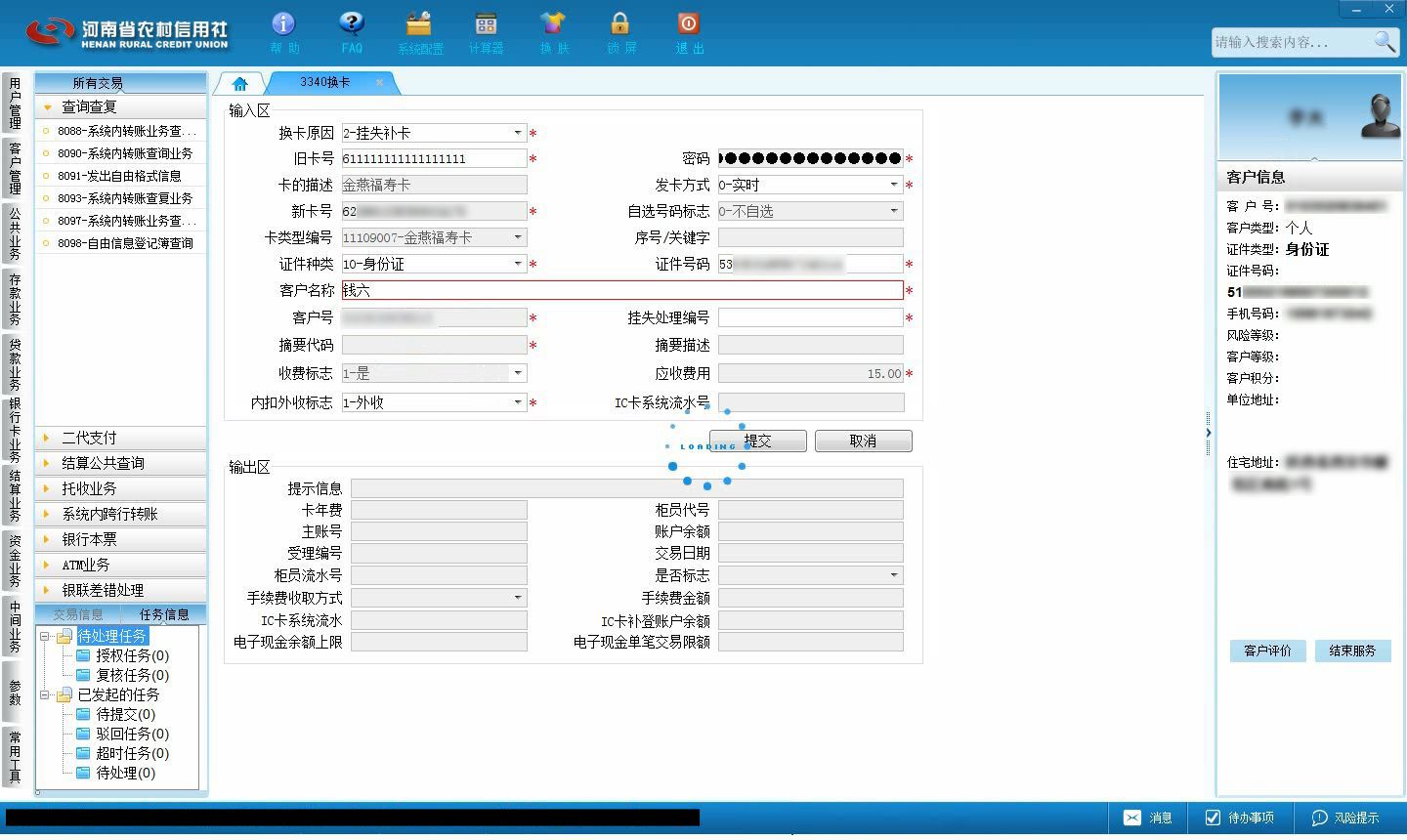Expand the 系统内跨行转账 section
Image resolution: width=1407 pixels, height=840 pixels.
click(x=121, y=514)
